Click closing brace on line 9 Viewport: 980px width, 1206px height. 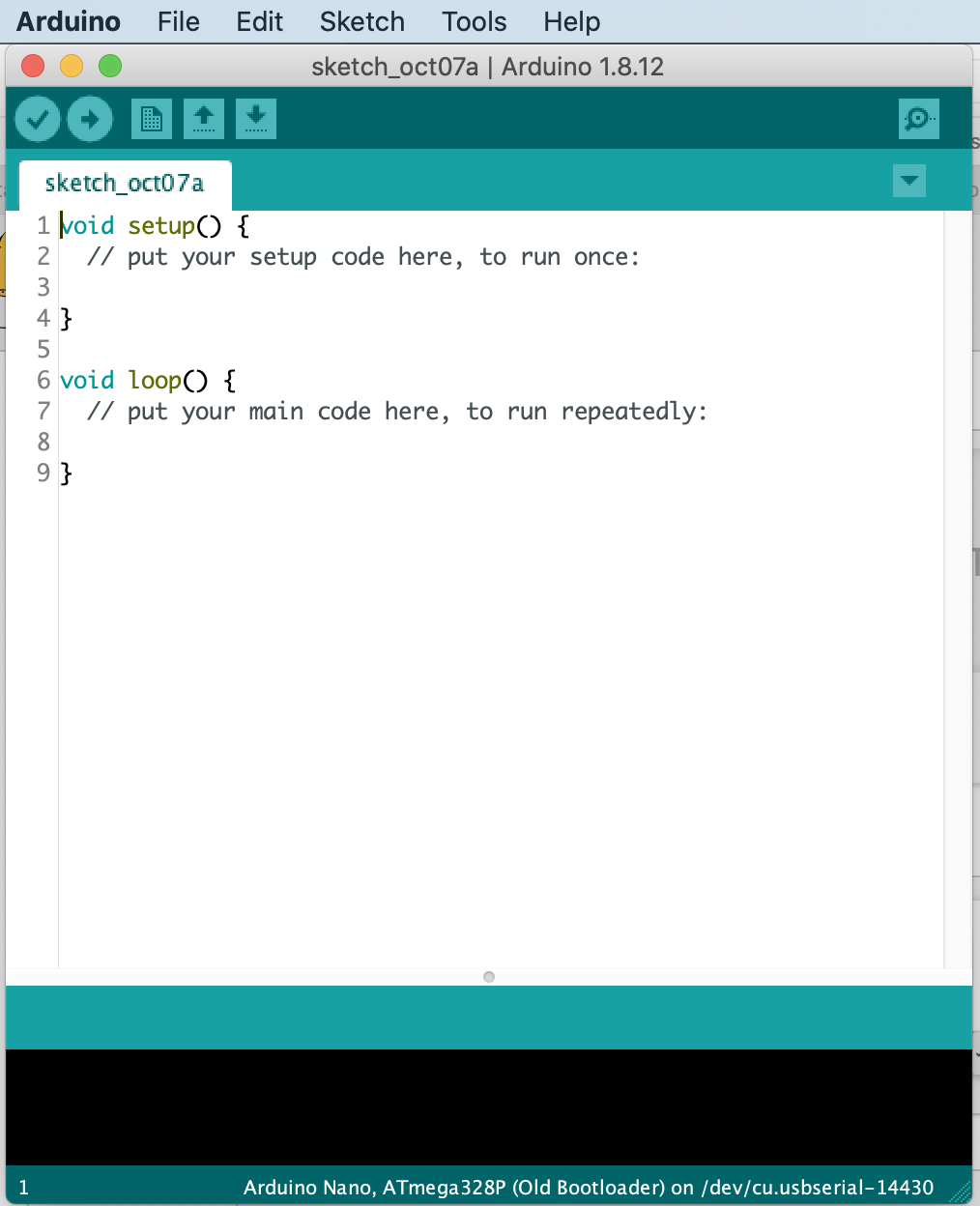pyautogui.click(x=66, y=474)
